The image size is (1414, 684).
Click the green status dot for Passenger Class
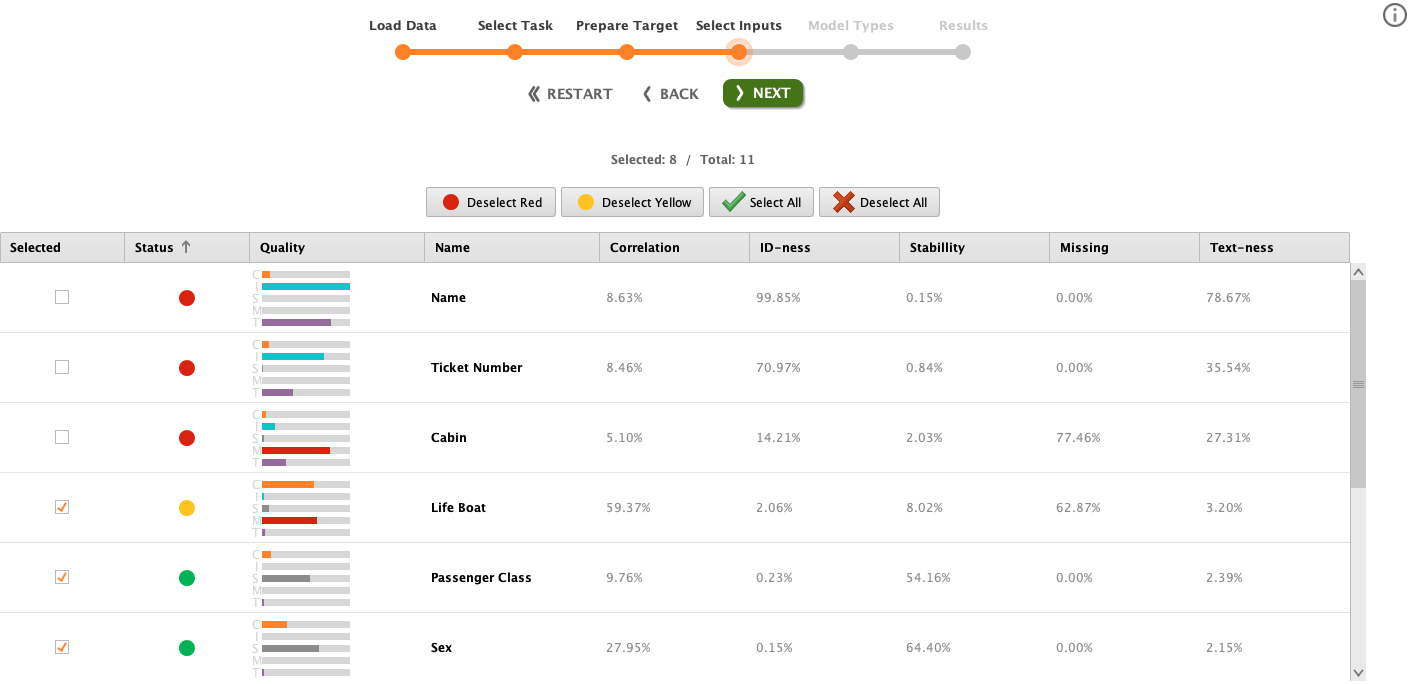(186, 577)
